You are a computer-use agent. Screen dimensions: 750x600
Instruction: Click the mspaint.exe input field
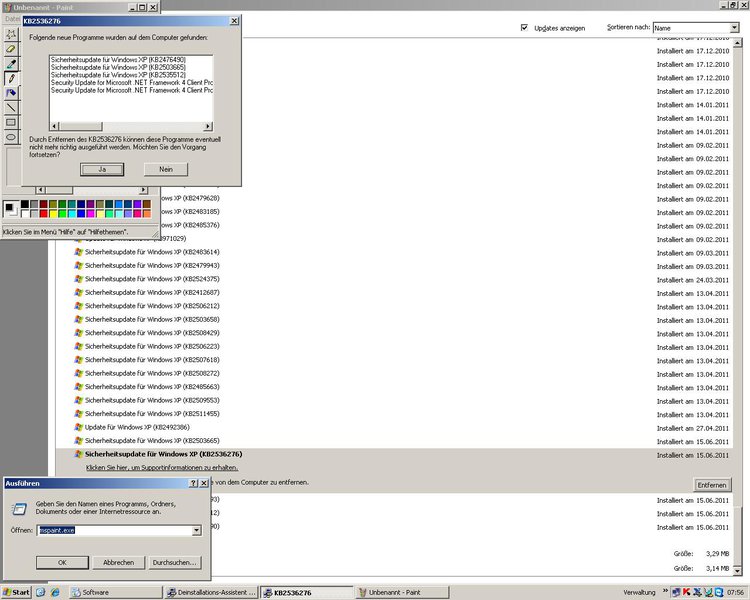[x=115, y=530]
